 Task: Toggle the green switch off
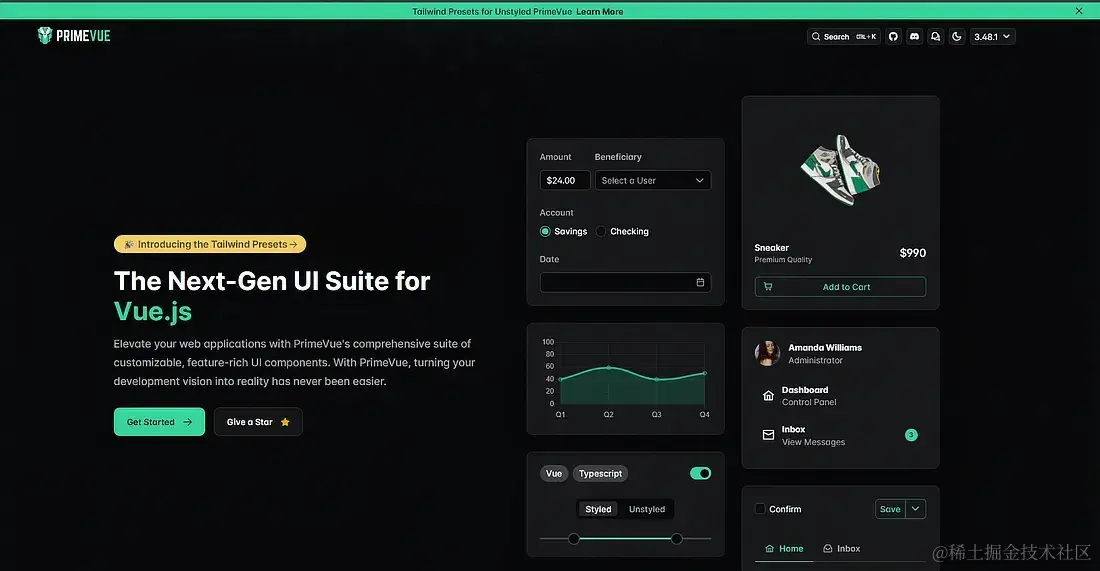click(700, 473)
